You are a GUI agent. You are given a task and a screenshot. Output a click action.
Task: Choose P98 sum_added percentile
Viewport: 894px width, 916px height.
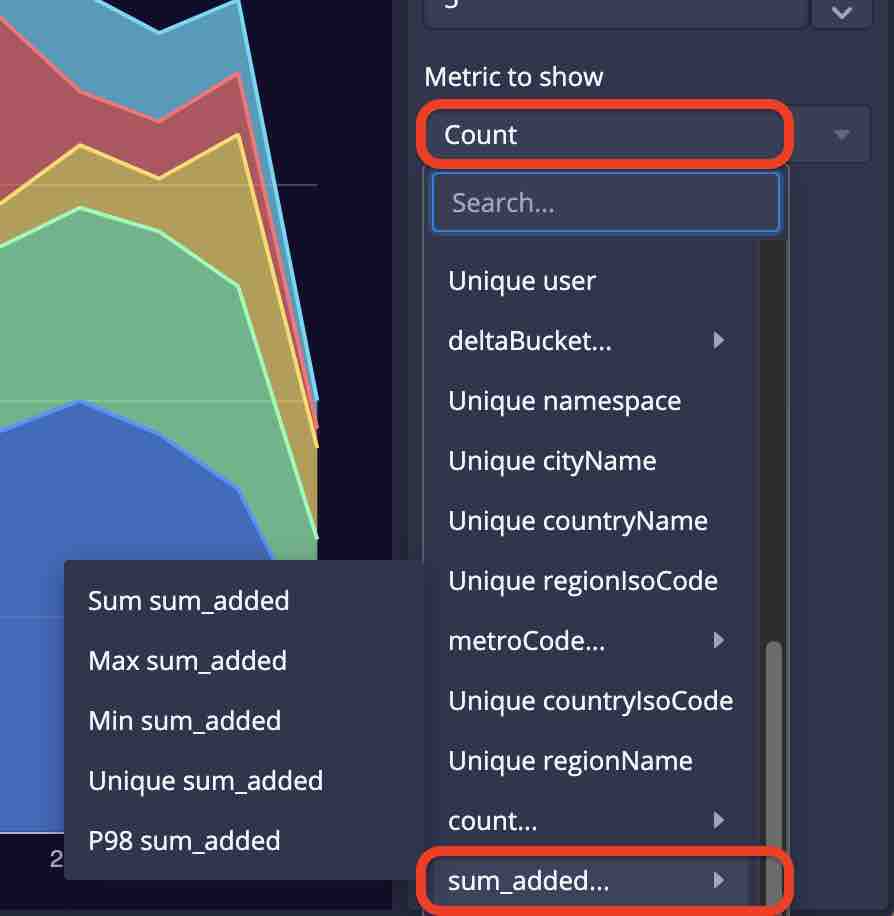pos(184,841)
